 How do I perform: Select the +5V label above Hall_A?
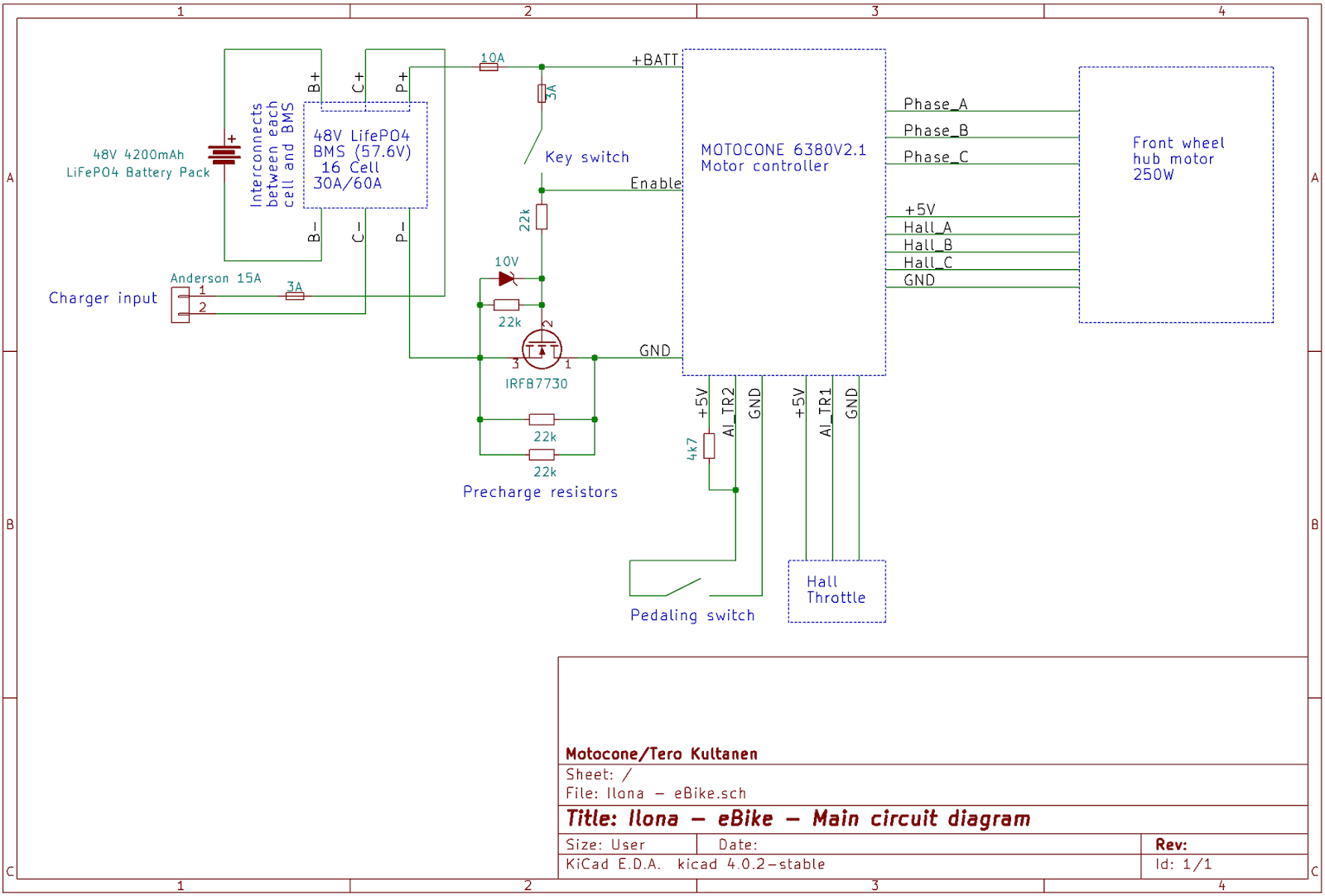919,210
